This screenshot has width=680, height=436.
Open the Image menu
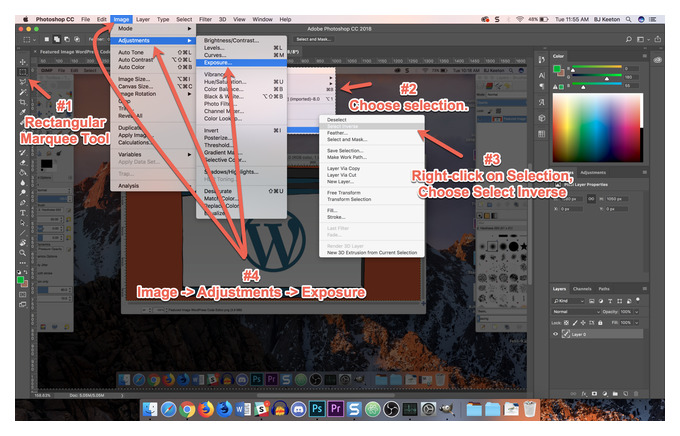pos(121,20)
